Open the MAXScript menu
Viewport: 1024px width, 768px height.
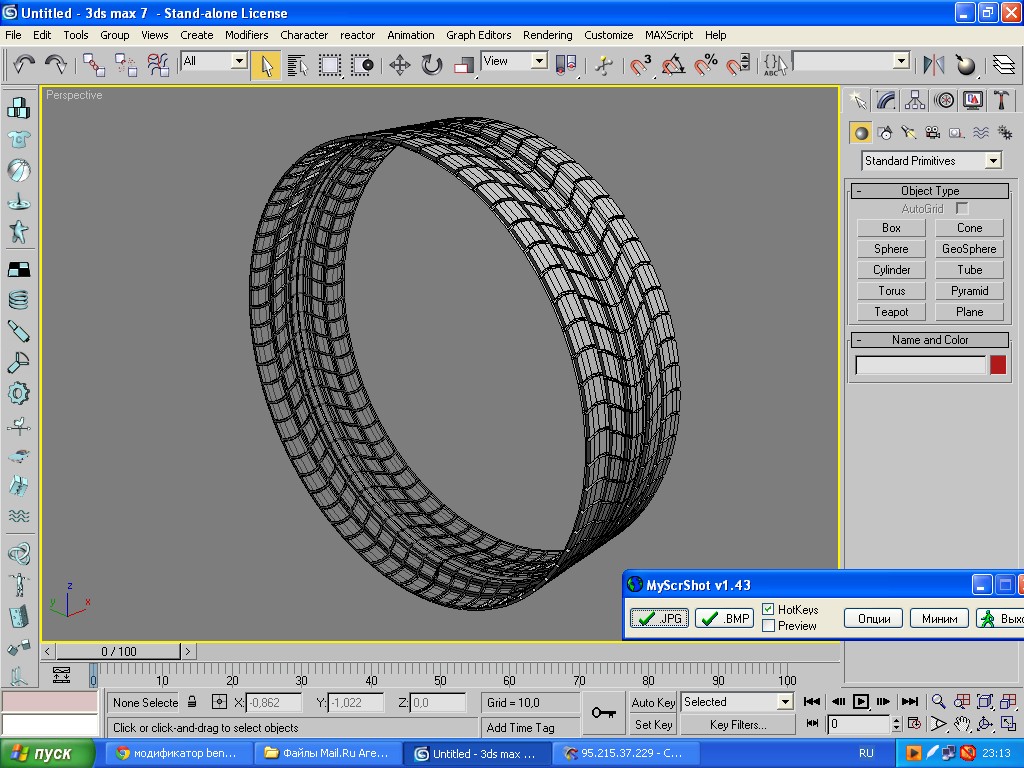pyautogui.click(x=669, y=35)
